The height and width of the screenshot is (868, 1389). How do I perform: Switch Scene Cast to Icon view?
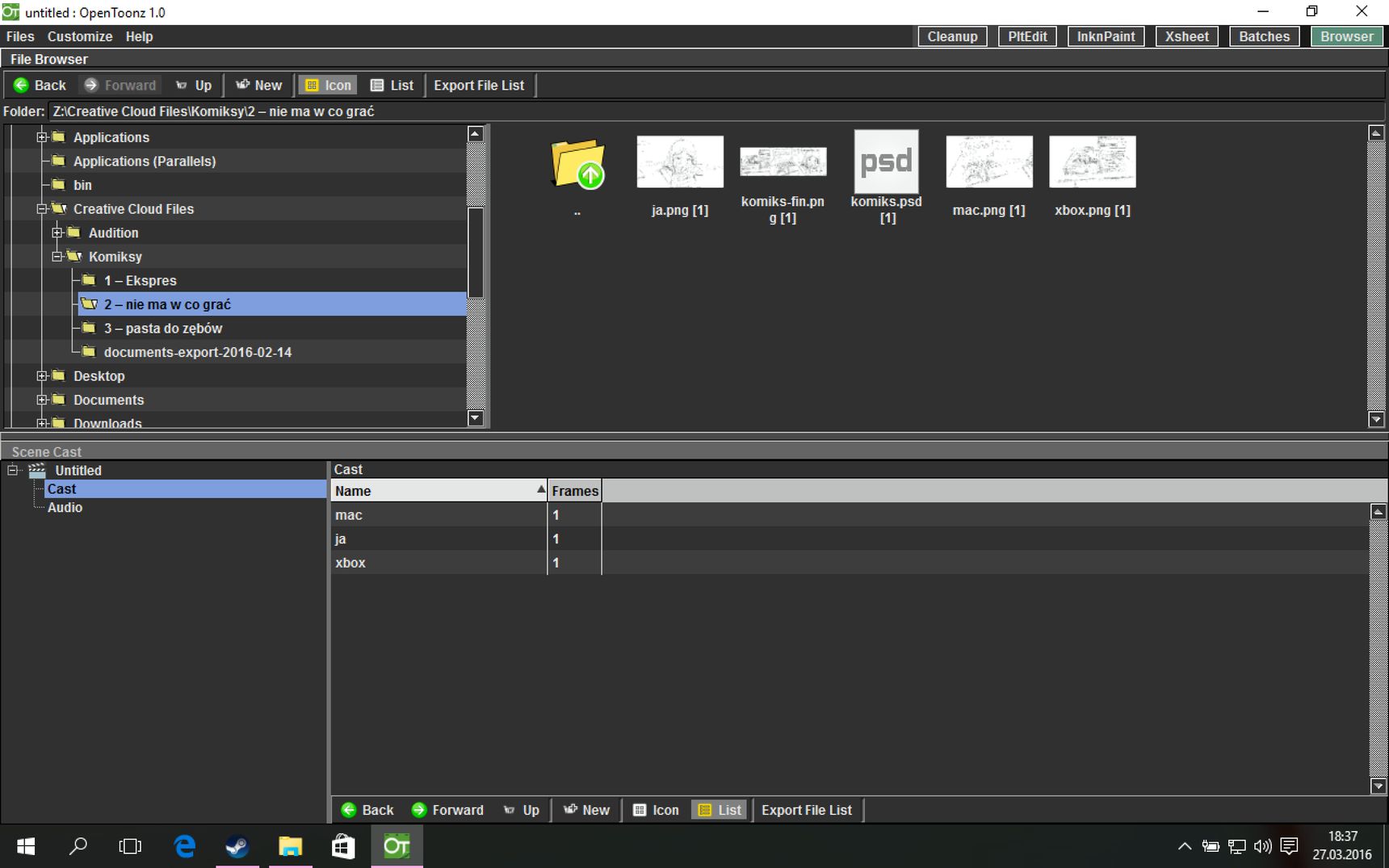click(656, 810)
